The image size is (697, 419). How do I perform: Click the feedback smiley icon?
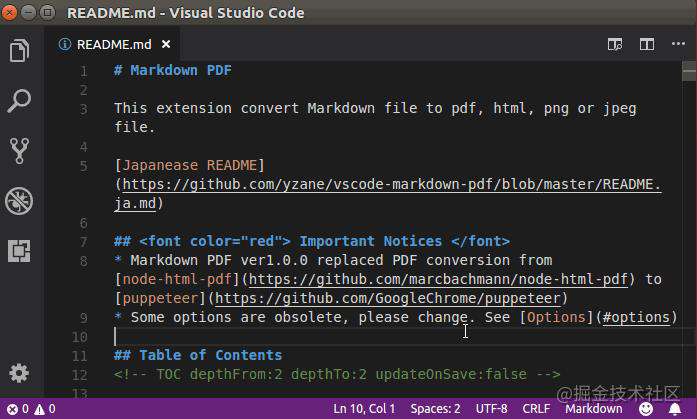point(646,409)
